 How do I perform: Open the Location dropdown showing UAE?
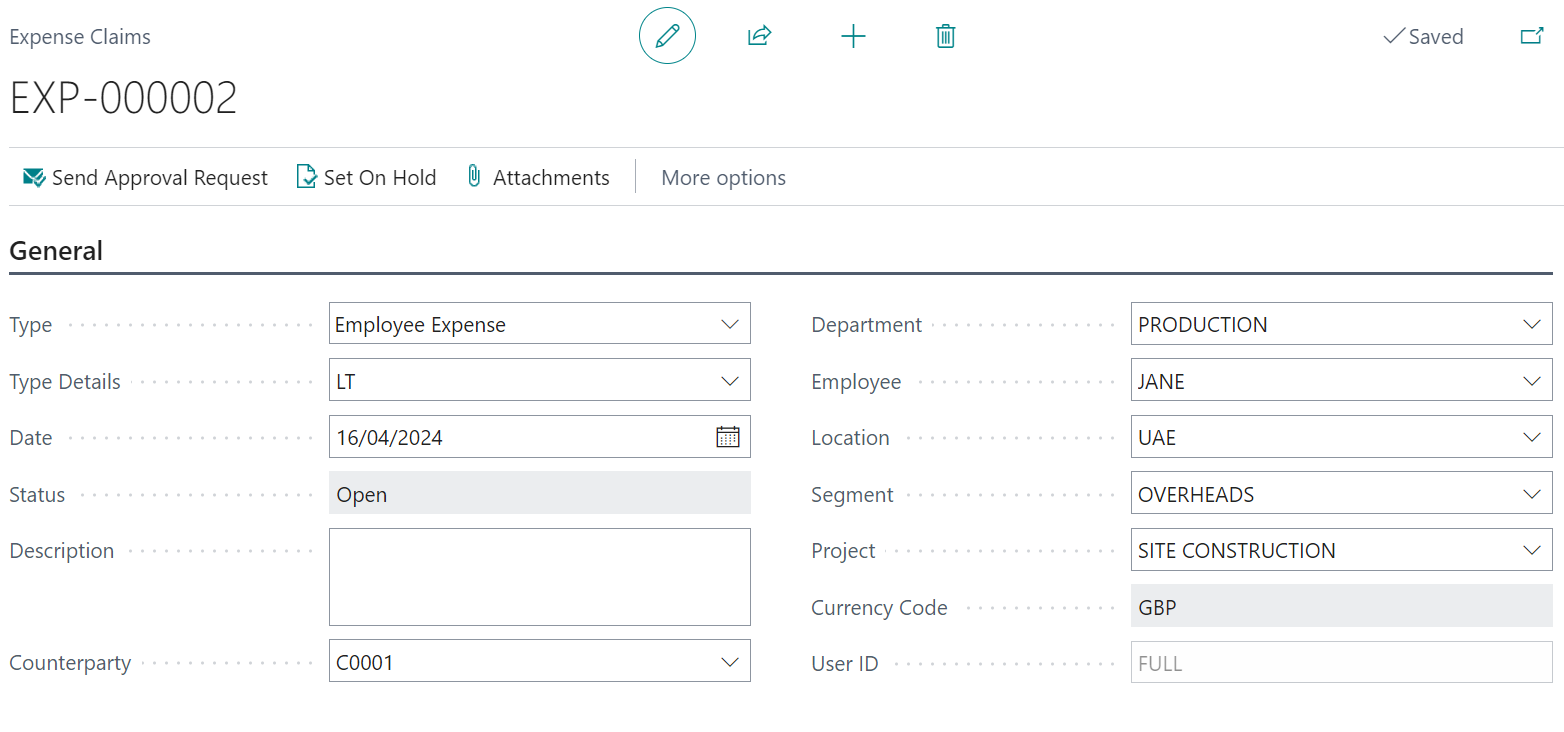click(x=1531, y=437)
